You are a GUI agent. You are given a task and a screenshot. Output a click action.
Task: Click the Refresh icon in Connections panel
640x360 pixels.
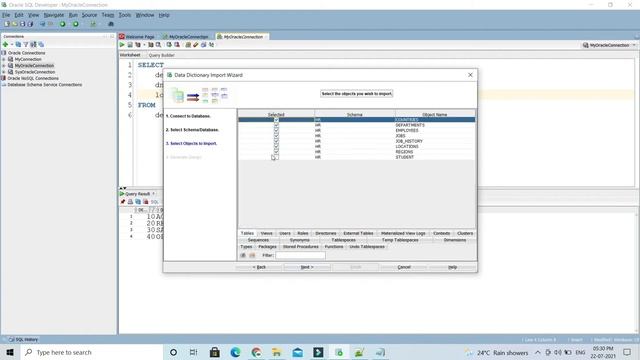click(18, 44)
